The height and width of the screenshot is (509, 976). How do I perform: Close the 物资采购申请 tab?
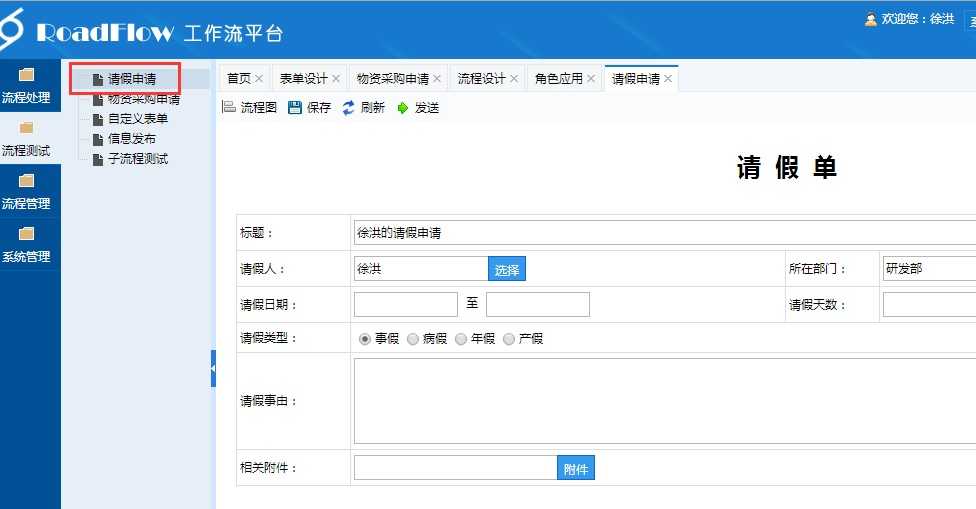point(437,78)
